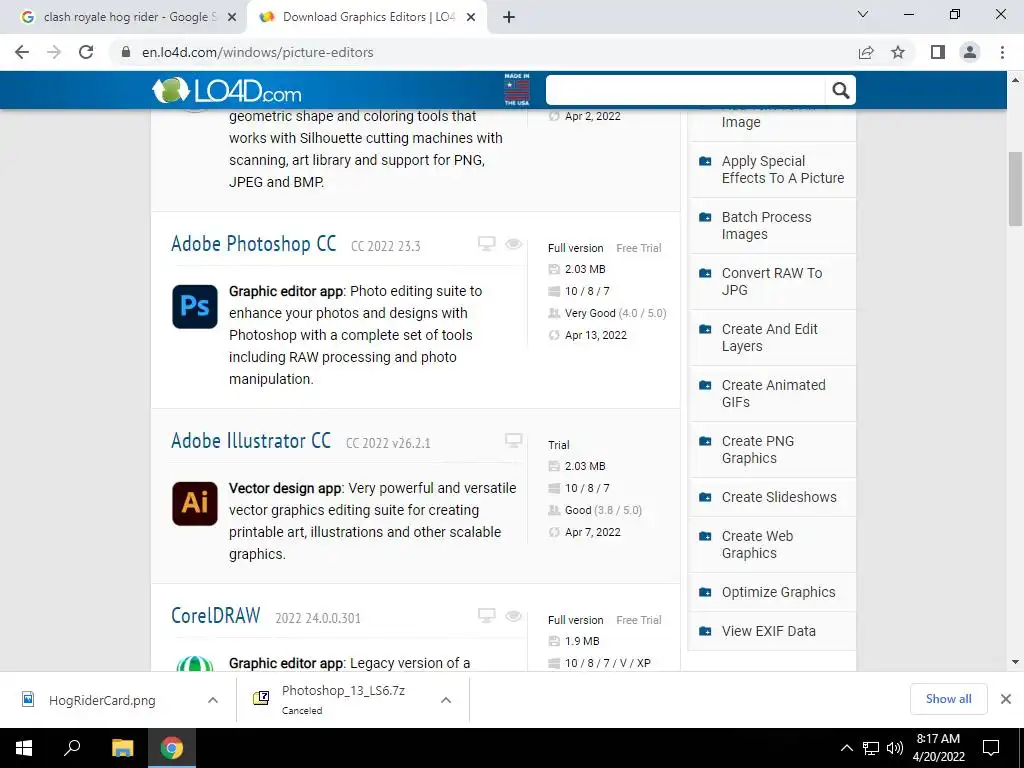Open File Explorer from taskbar

click(122, 748)
